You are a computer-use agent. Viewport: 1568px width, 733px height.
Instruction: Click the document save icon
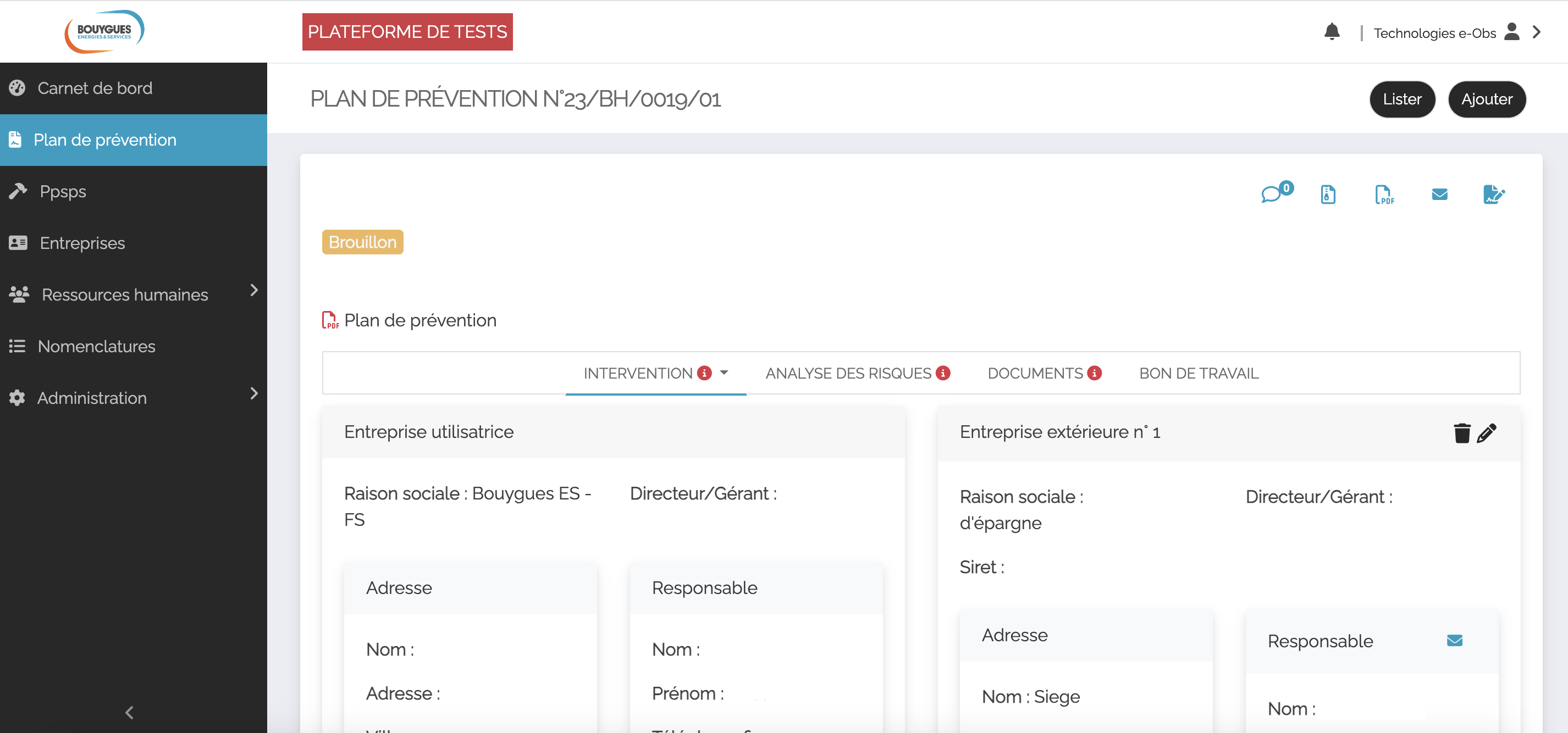[x=1328, y=194]
